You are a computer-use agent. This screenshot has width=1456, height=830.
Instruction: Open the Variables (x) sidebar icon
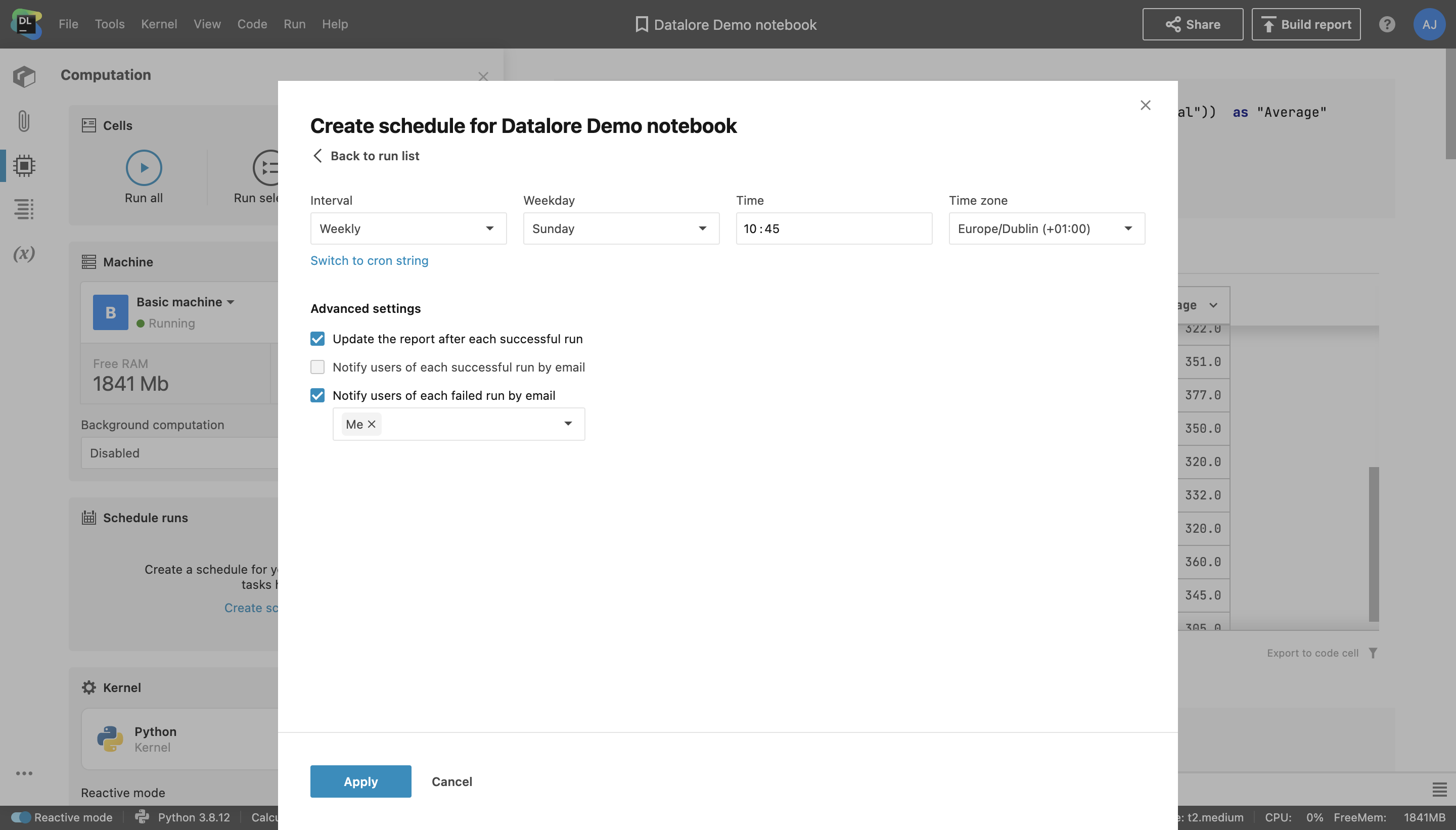pos(23,253)
